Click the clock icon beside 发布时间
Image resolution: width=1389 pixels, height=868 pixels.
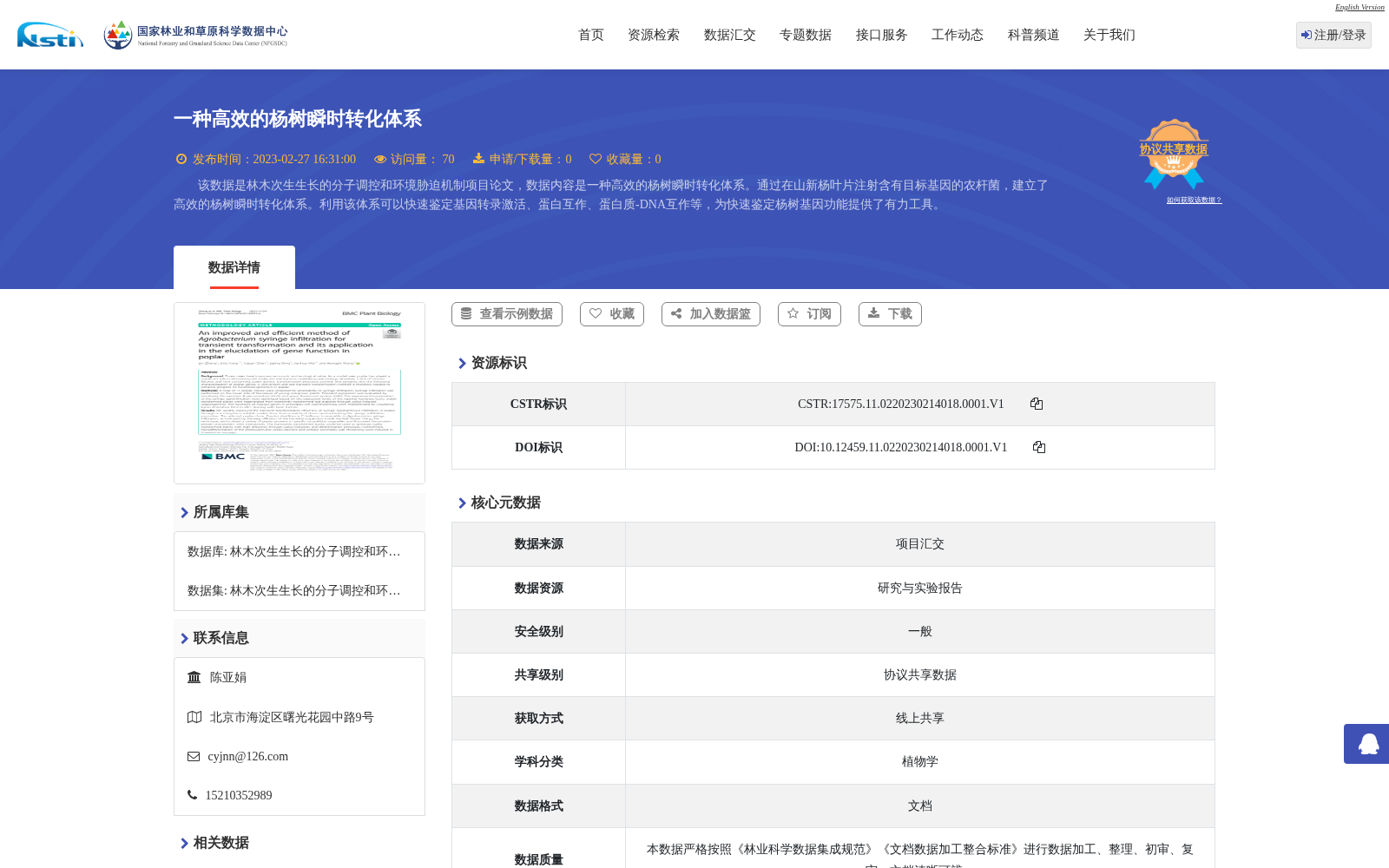click(181, 159)
